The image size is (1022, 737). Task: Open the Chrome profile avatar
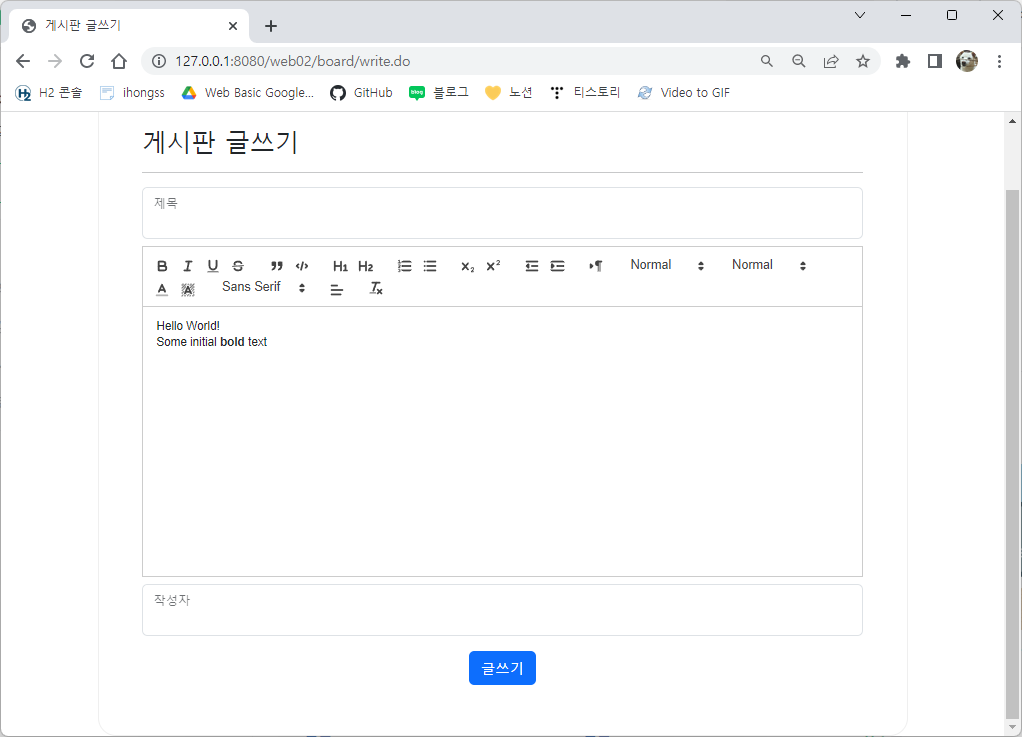tap(967, 61)
